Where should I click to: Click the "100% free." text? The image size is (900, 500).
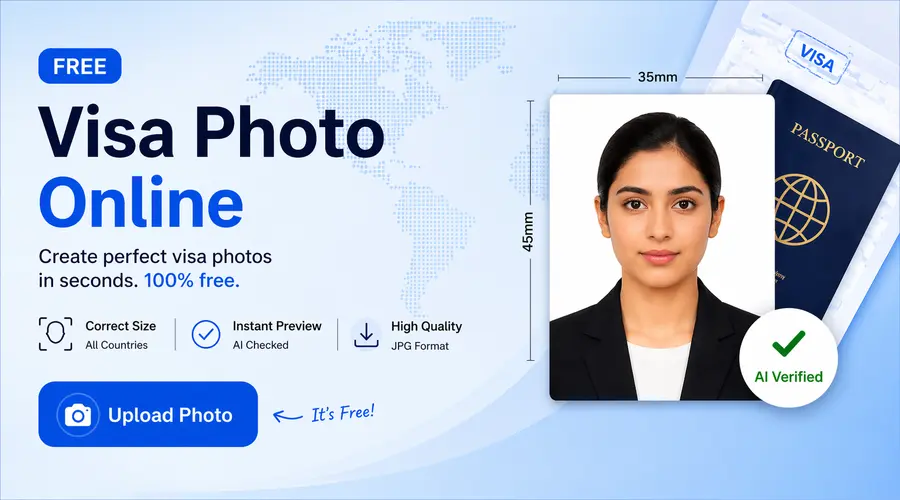click(192, 280)
